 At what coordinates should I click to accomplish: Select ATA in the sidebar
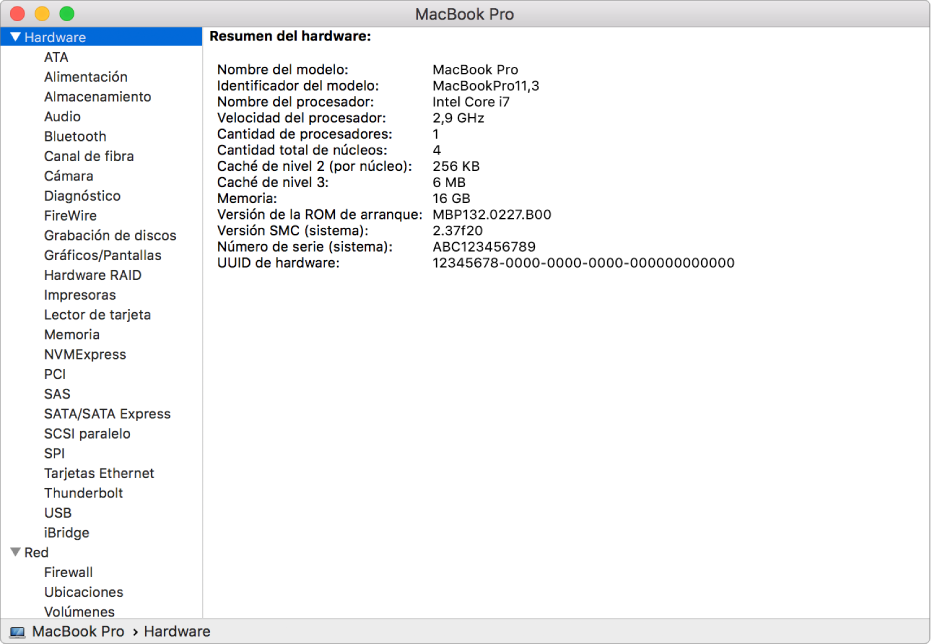pyautogui.click(x=56, y=57)
